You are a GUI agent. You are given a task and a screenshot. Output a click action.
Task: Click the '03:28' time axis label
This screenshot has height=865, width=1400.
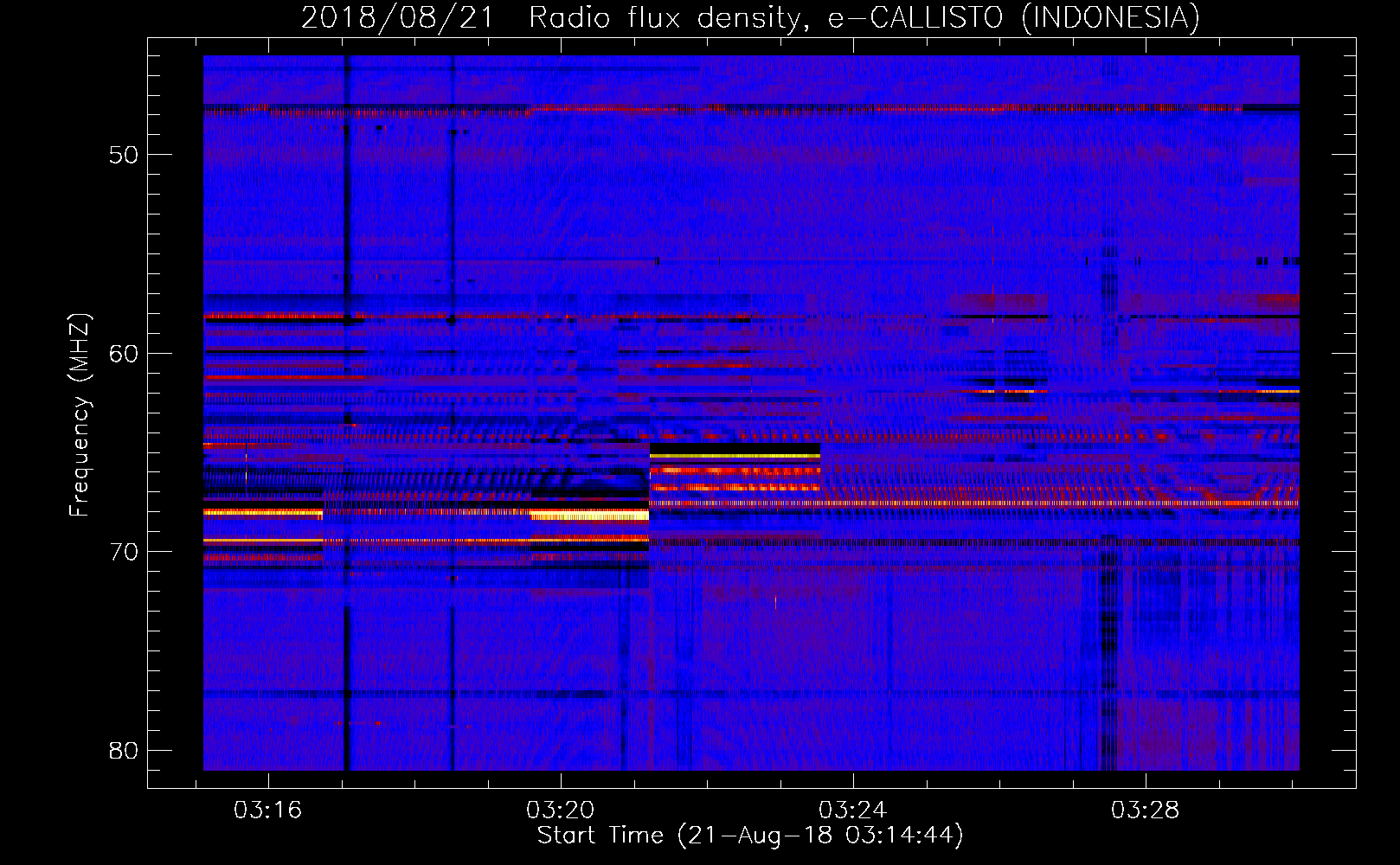tap(1145, 810)
